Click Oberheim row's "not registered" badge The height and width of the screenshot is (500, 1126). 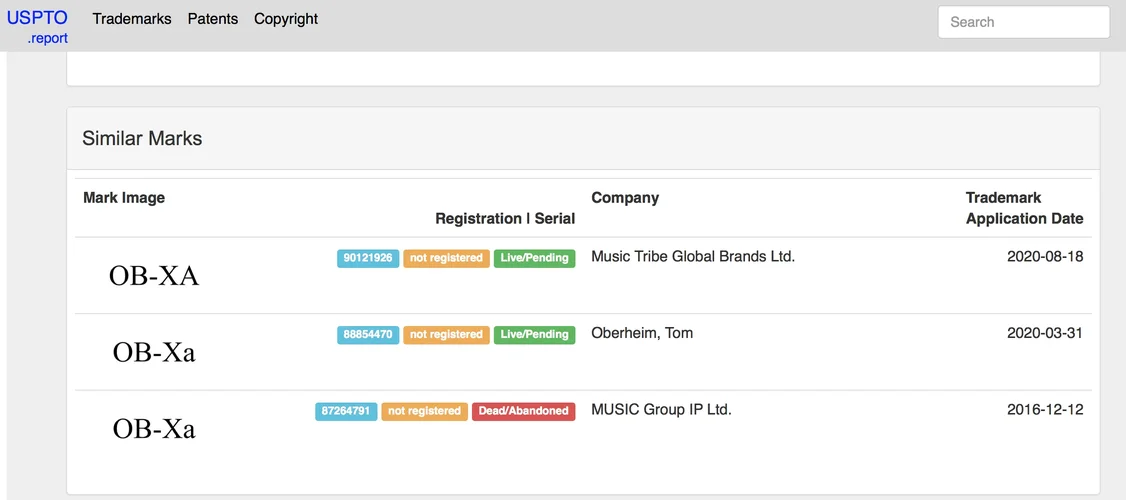pos(446,335)
